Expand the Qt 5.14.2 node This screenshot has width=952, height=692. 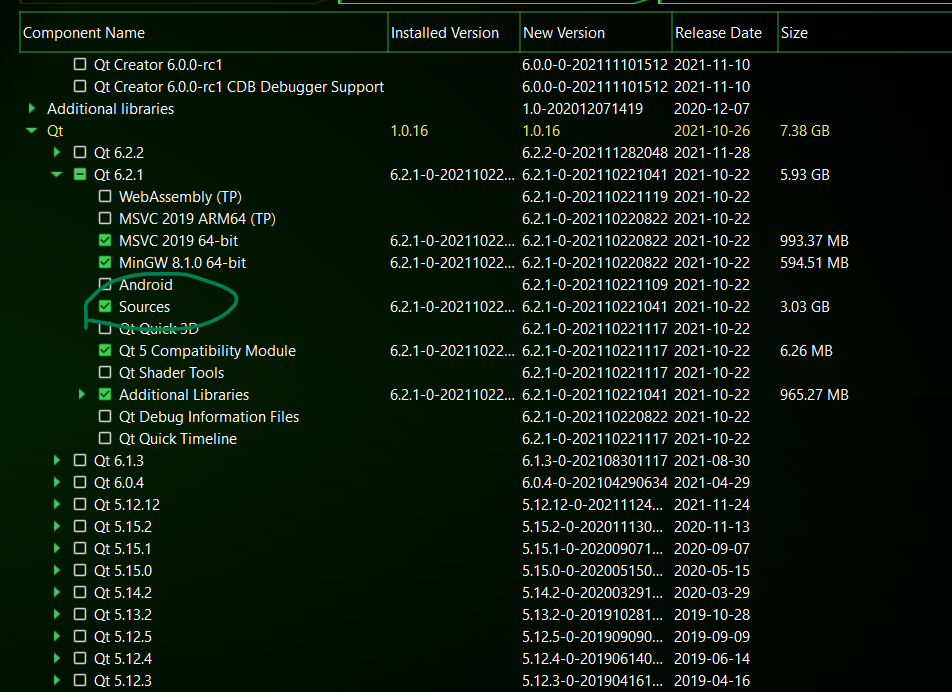pos(57,592)
